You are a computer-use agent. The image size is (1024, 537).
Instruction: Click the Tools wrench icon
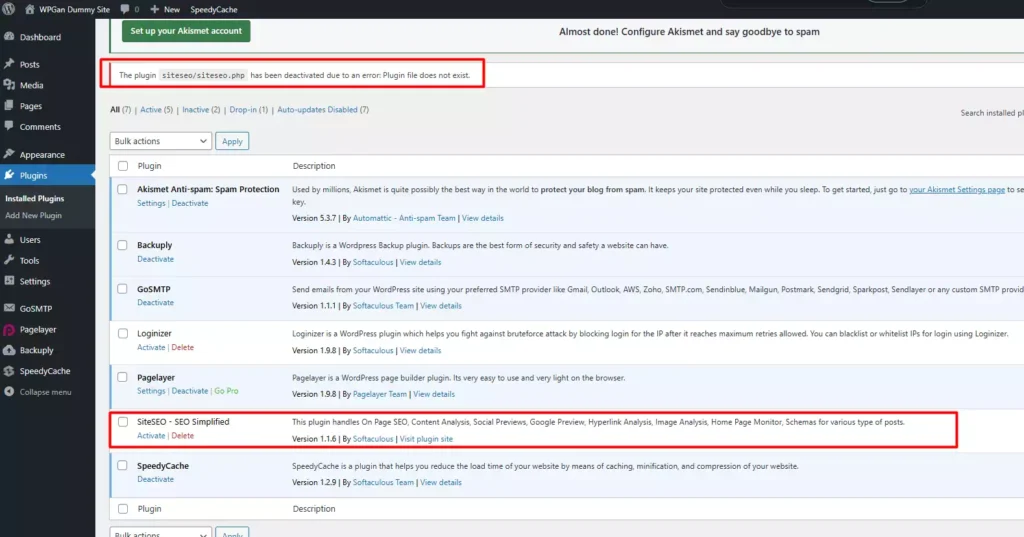tap(9, 260)
